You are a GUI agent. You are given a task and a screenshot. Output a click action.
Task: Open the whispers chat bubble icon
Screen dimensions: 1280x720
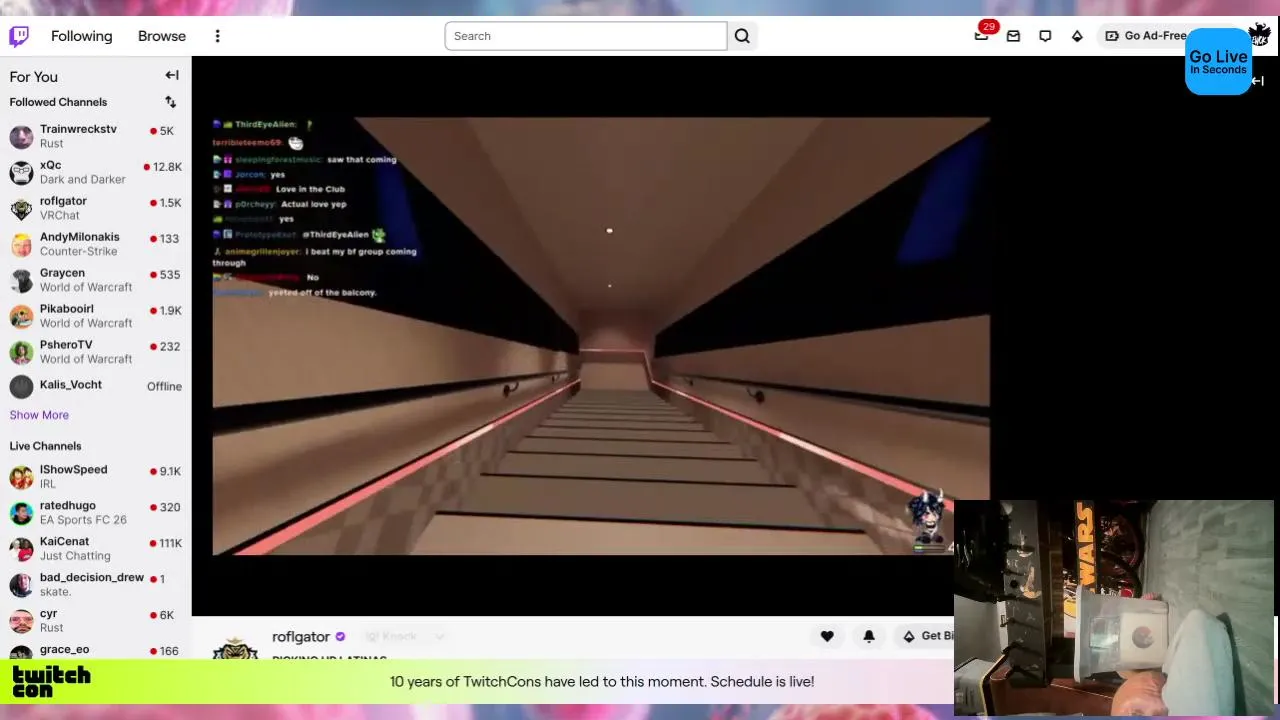point(1045,36)
